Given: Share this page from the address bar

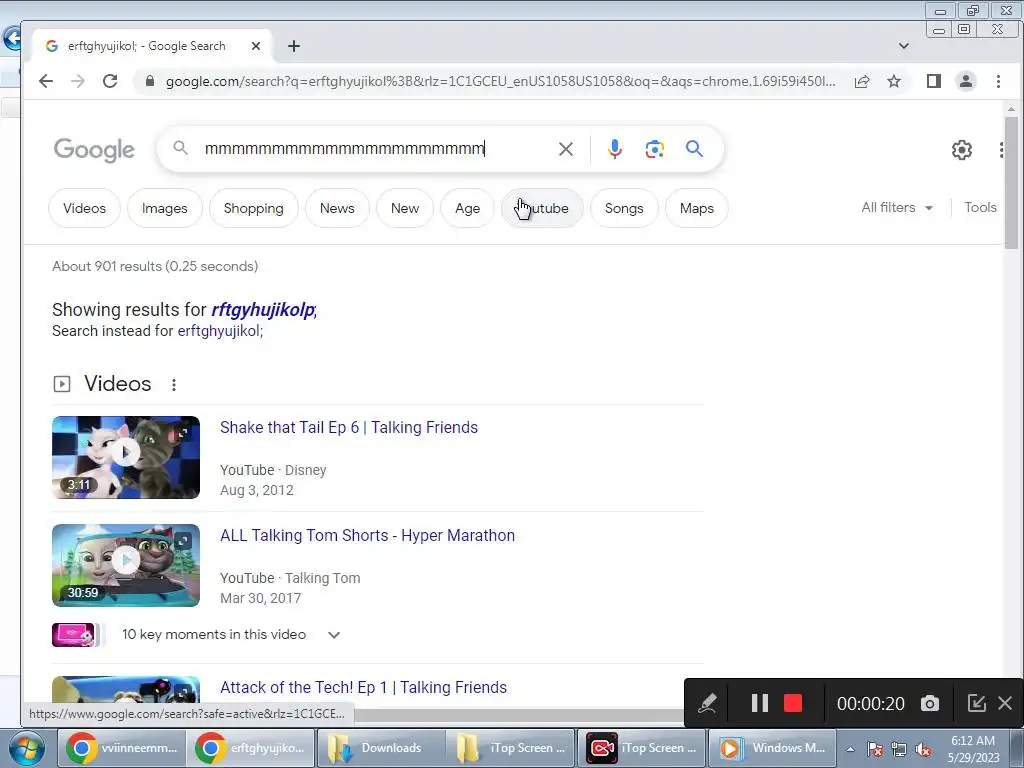Looking at the screenshot, I should 862,81.
